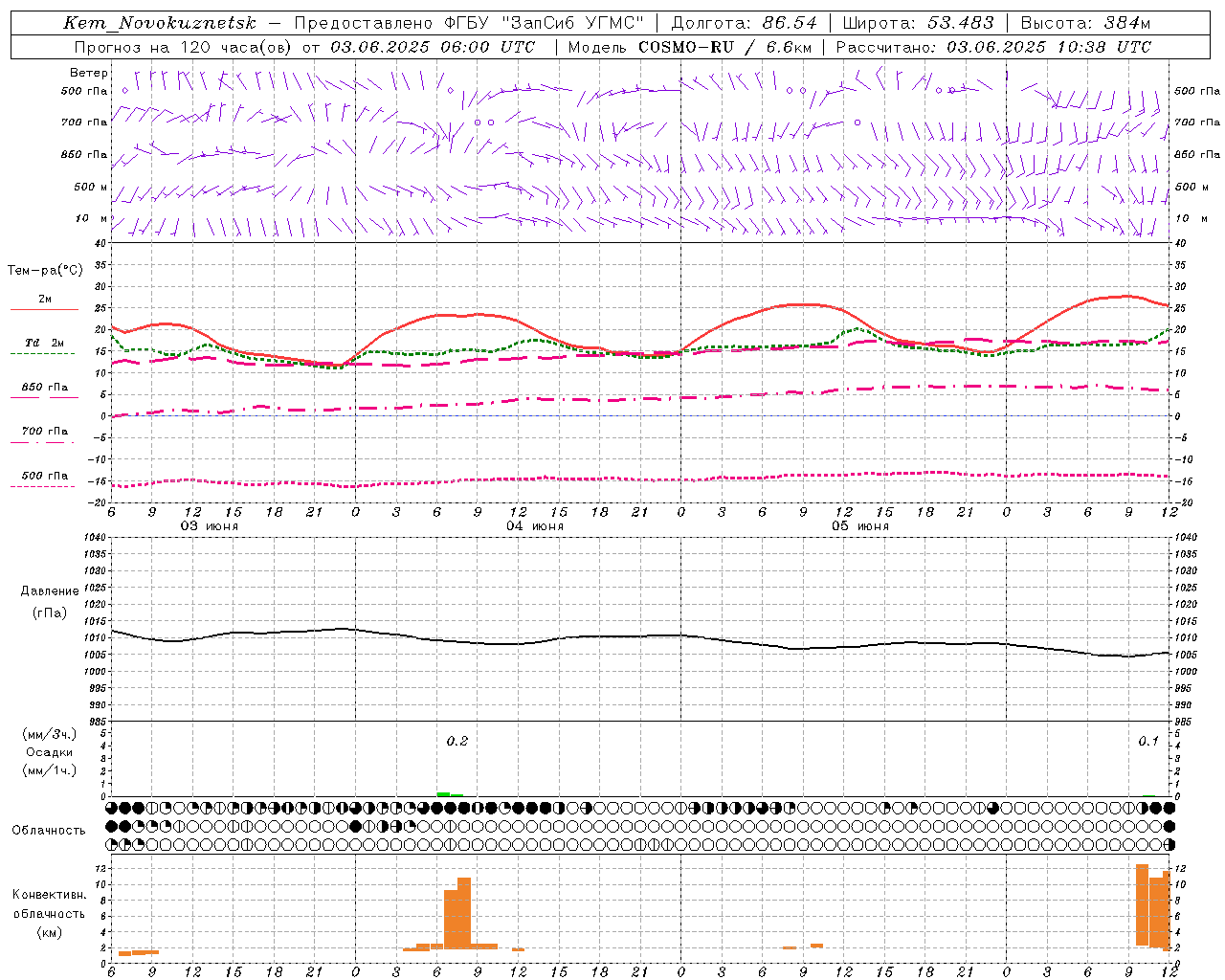
Task: Click the "Давление" pressure label
Action: click(50, 591)
